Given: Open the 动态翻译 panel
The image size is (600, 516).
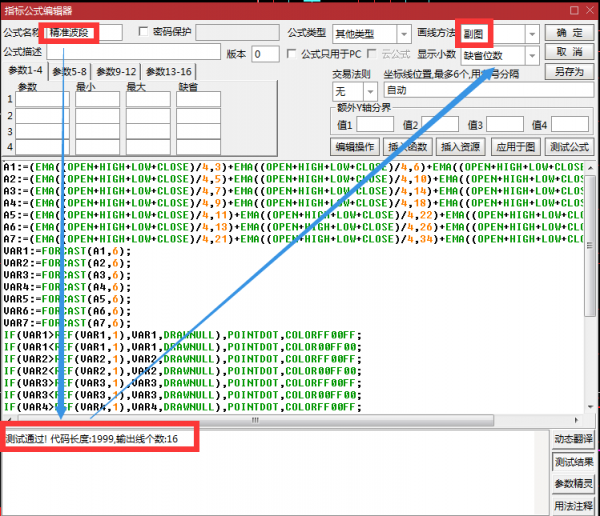Looking at the screenshot, I should [574, 440].
